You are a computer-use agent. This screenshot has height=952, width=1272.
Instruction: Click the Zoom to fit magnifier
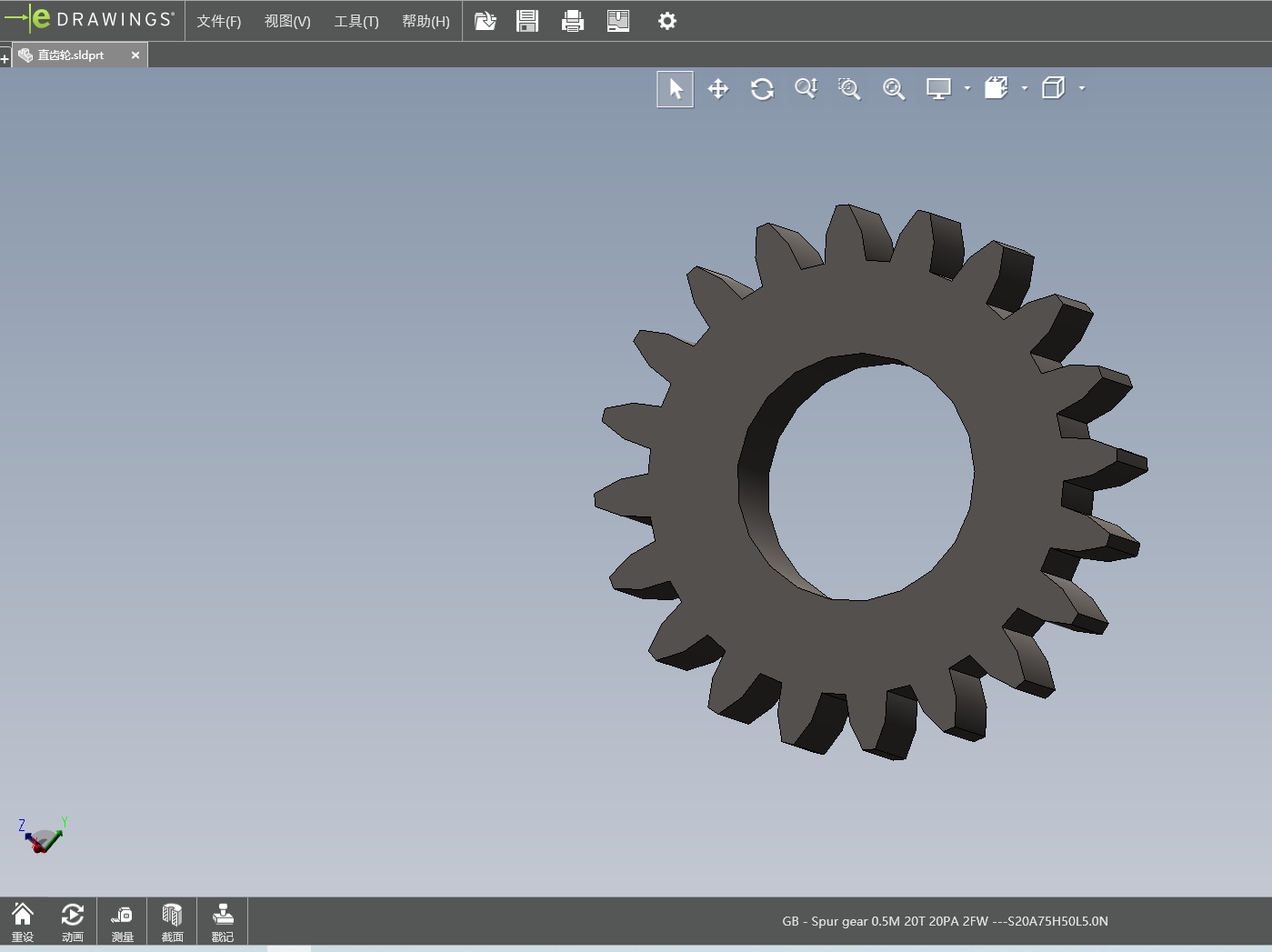point(894,89)
